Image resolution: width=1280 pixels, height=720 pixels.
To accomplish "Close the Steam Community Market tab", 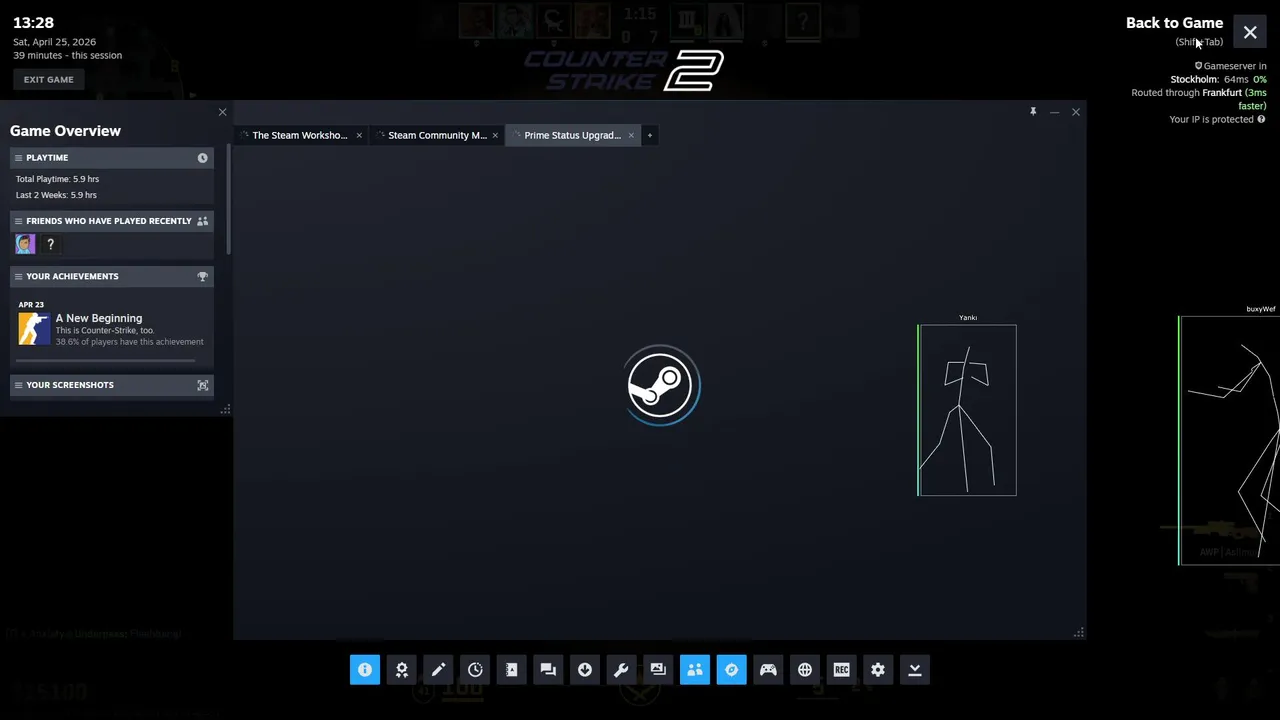I will pos(495,135).
